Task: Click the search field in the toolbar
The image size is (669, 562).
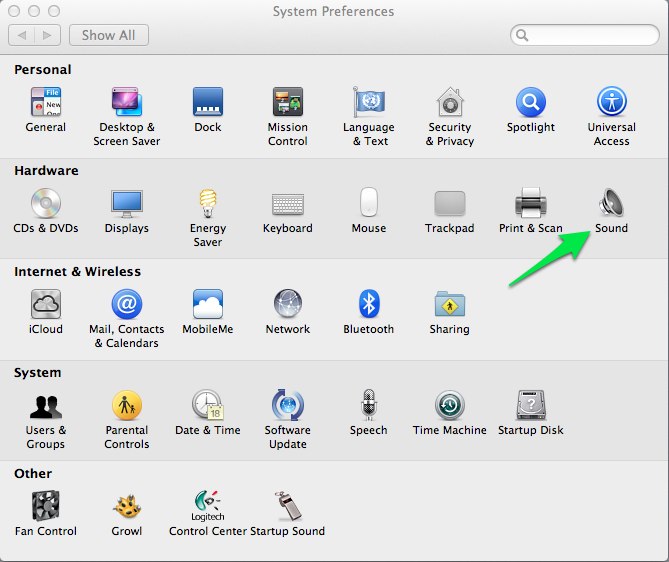Action: tap(585, 35)
